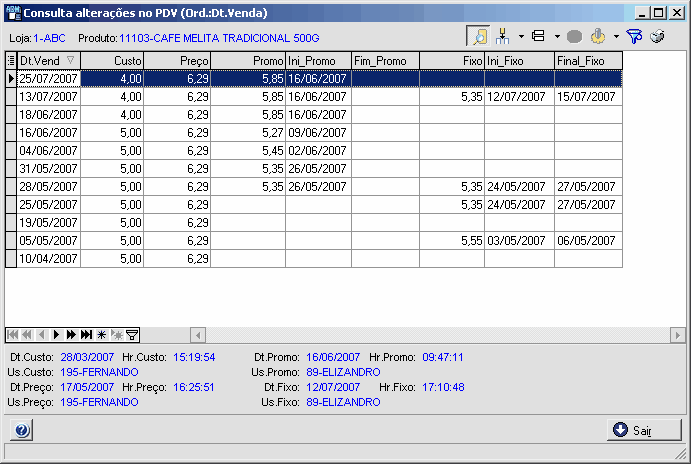Viewport: 691px width, 464px height.
Task: Close the Consulta alterações window
Action: click(676, 13)
